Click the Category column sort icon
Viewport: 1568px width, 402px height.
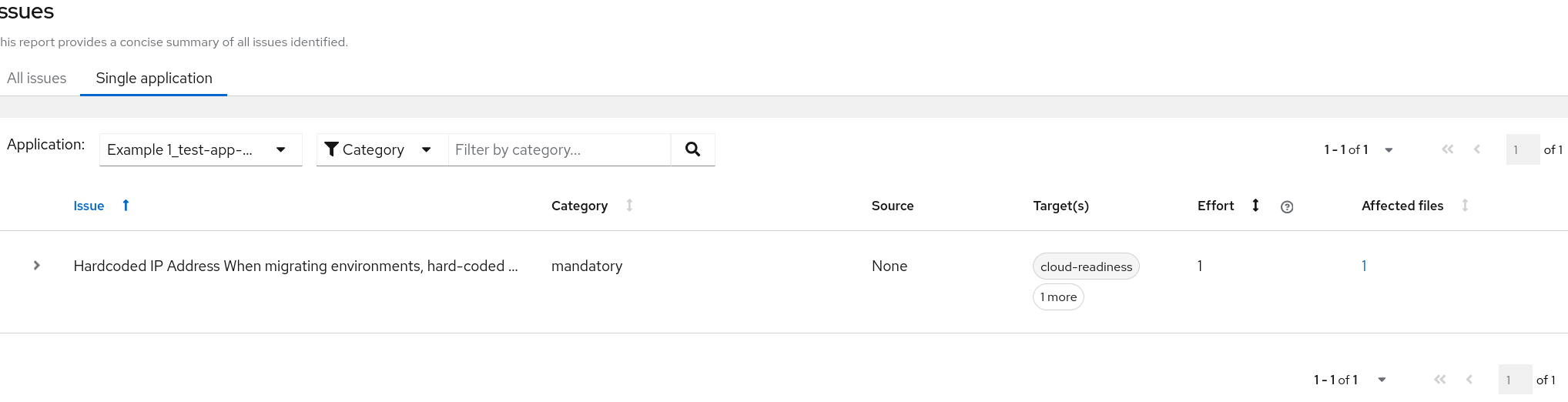pos(629,206)
